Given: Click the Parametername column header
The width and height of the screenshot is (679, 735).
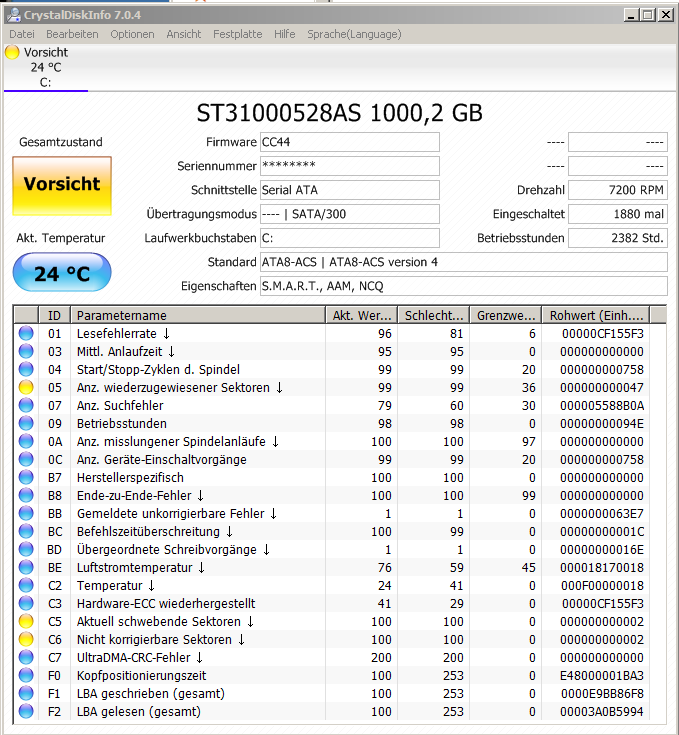Looking at the screenshot, I should pos(198,315).
